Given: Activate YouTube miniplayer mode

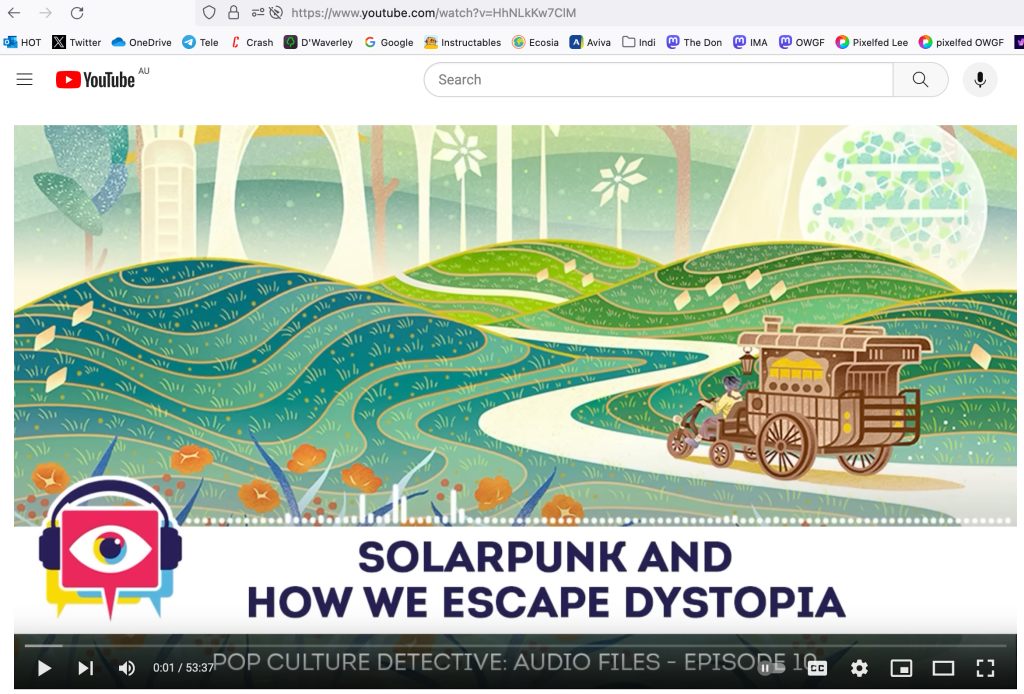Looking at the screenshot, I should pos(901,668).
